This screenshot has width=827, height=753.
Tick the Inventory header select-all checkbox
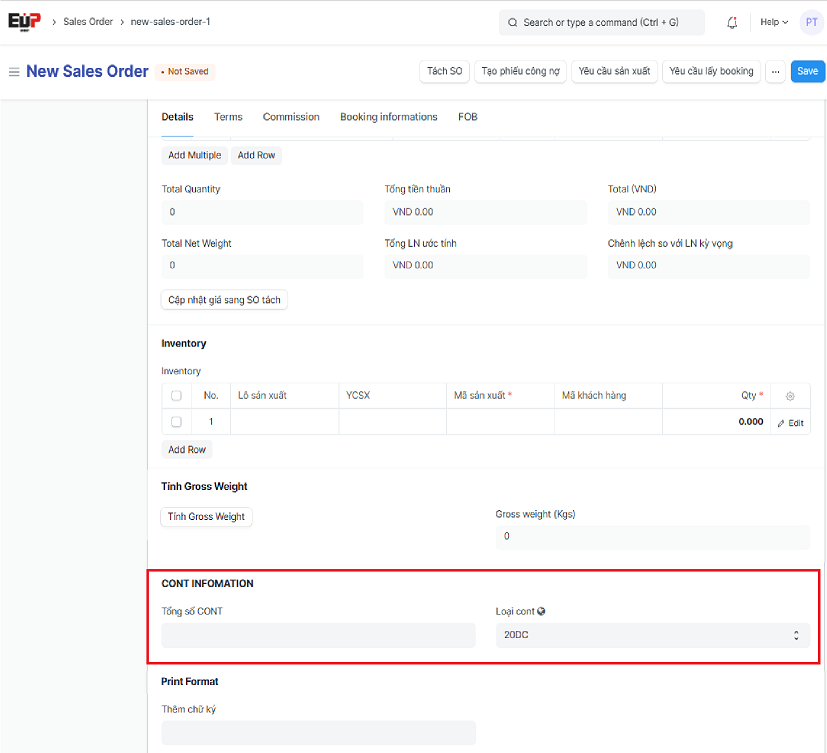tap(176, 396)
